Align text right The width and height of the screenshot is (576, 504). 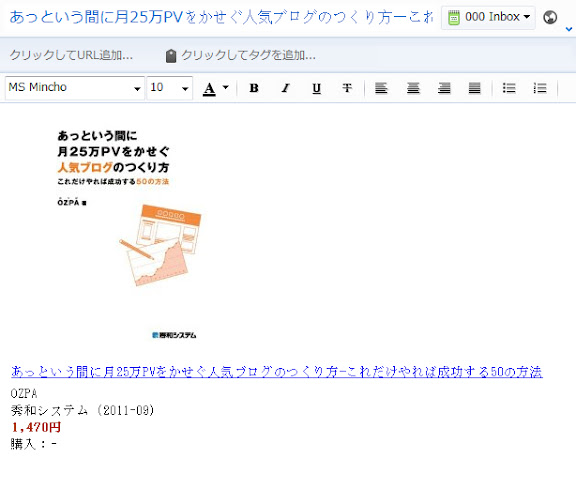444,88
